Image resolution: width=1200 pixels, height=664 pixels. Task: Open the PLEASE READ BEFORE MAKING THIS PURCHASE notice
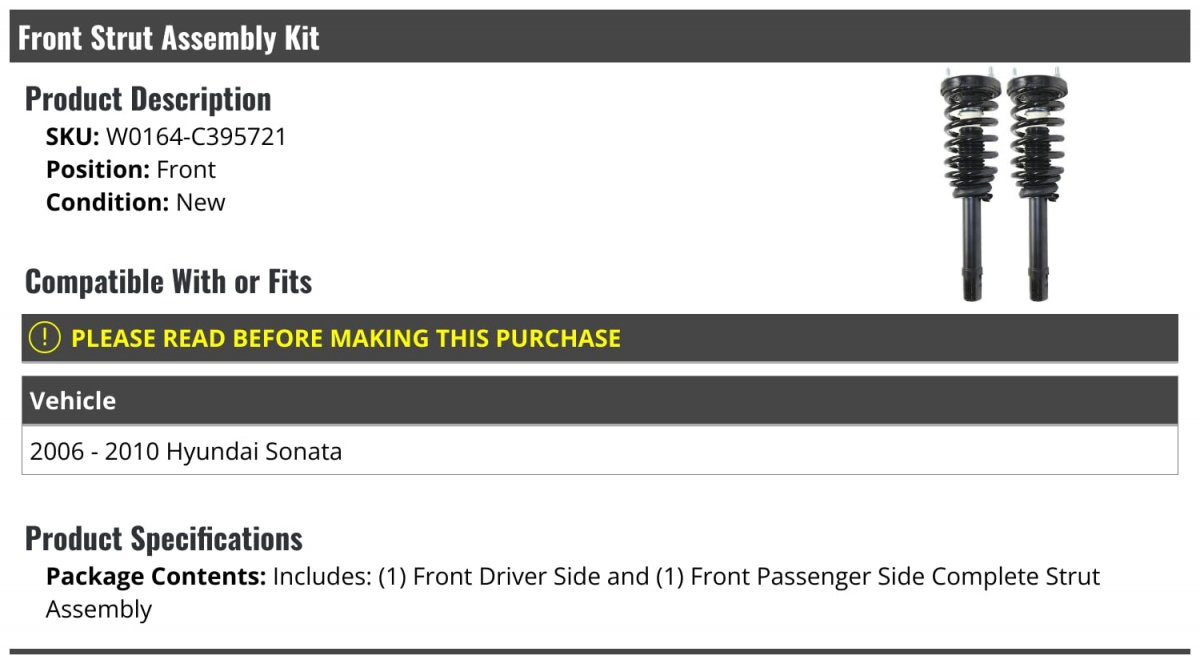[x=346, y=338]
